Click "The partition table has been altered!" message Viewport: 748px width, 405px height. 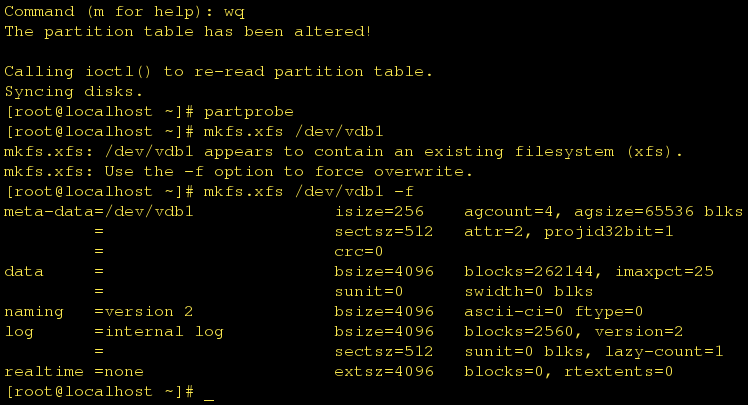[189, 31]
